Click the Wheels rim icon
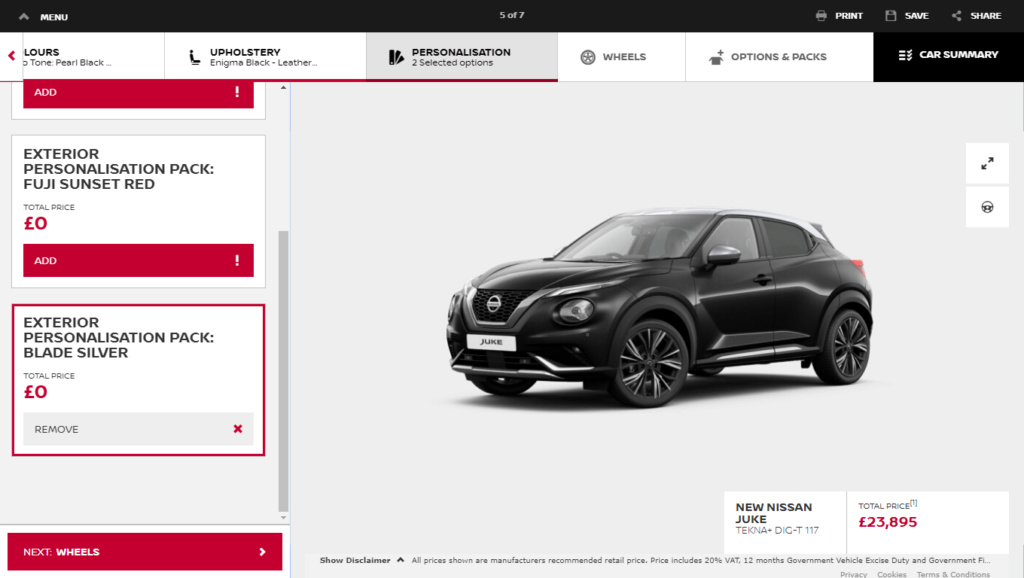1024x578 pixels. click(588, 57)
